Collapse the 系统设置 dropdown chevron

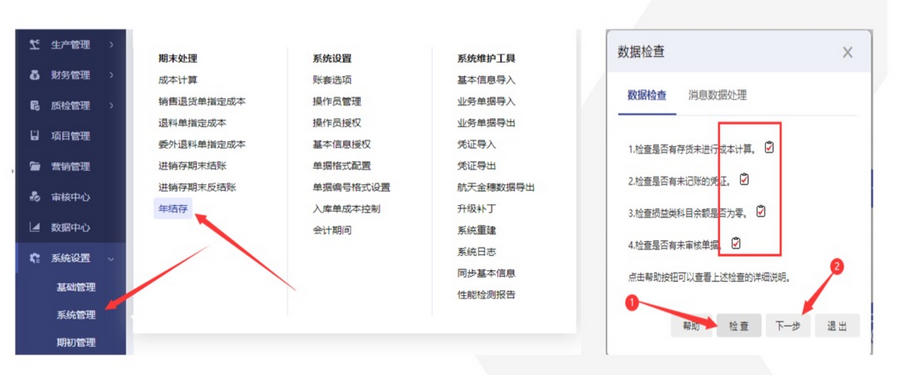coord(111,259)
